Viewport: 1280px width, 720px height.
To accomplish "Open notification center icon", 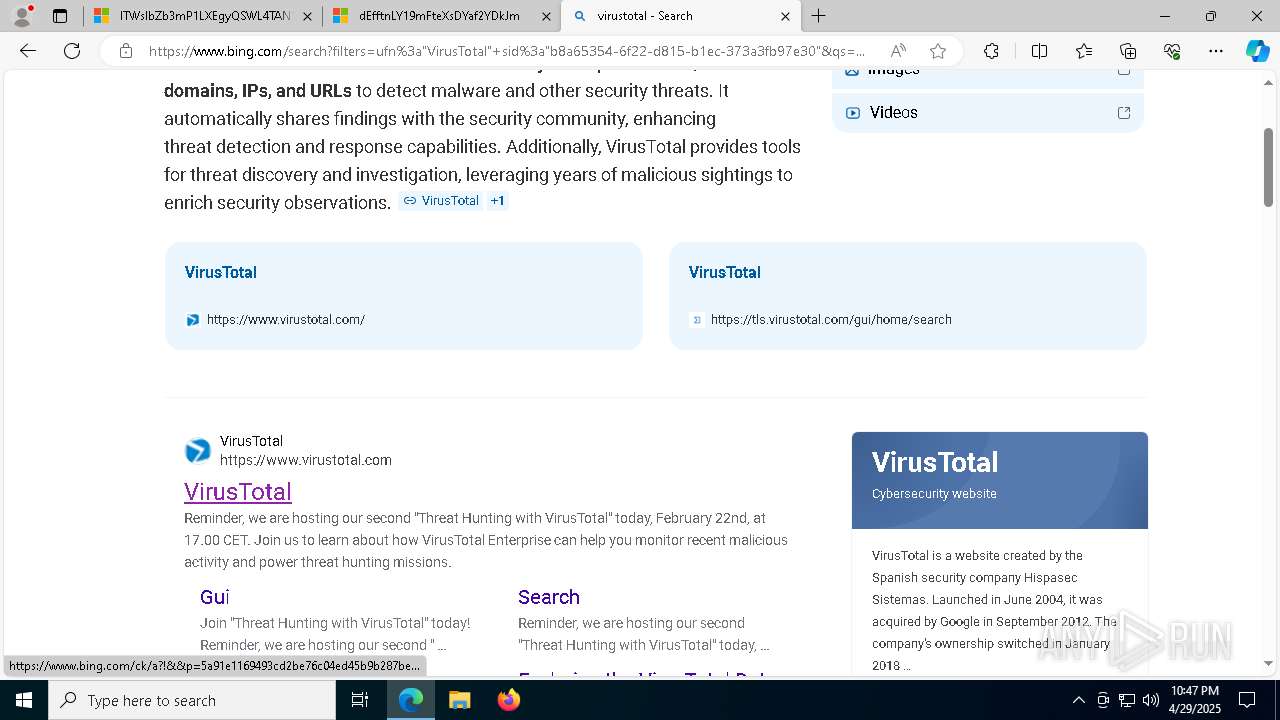I will 1247,700.
